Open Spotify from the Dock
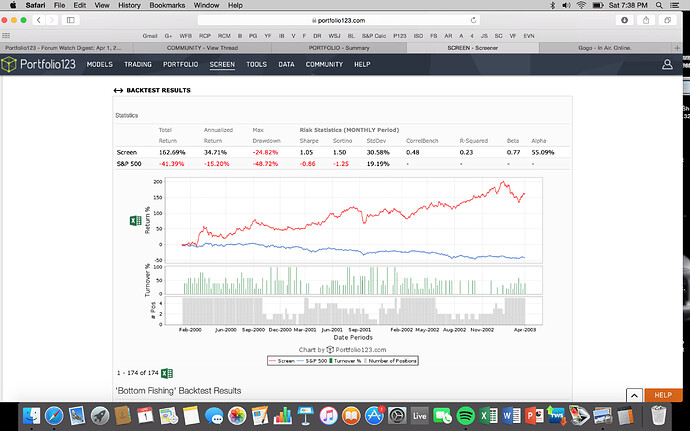Image resolution: width=690 pixels, height=431 pixels. click(463, 413)
